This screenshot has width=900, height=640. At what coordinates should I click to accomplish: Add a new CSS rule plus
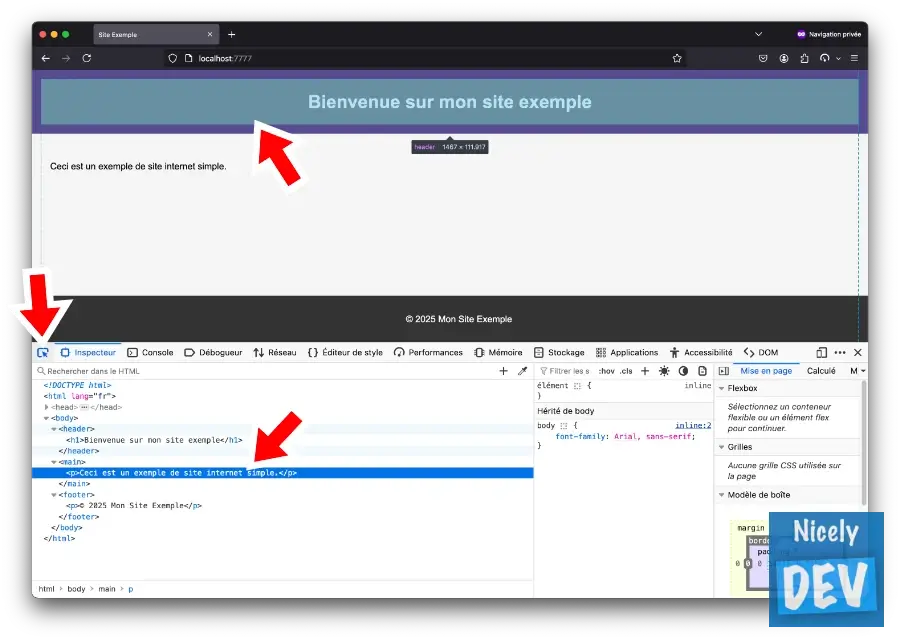[x=645, y=371]
